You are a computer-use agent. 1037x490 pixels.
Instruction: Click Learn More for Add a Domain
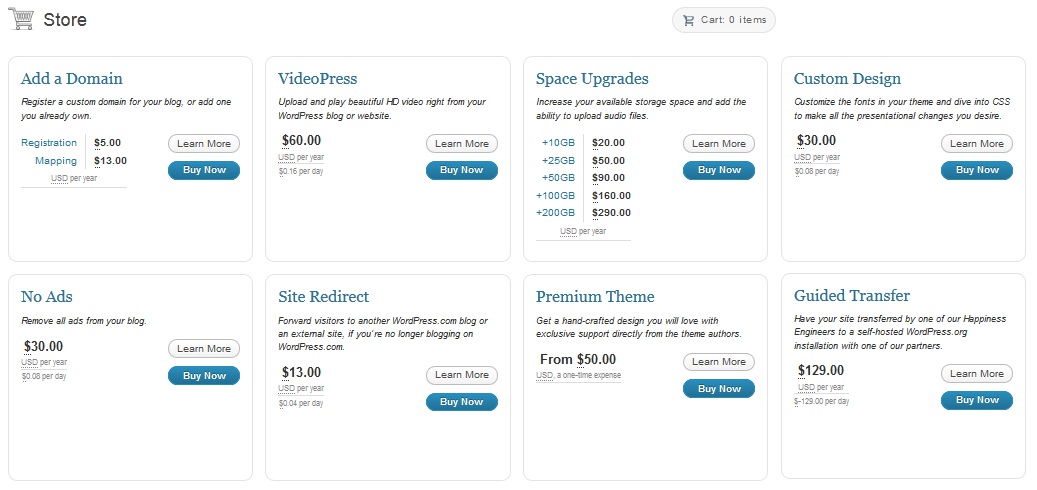pos(204,144)
